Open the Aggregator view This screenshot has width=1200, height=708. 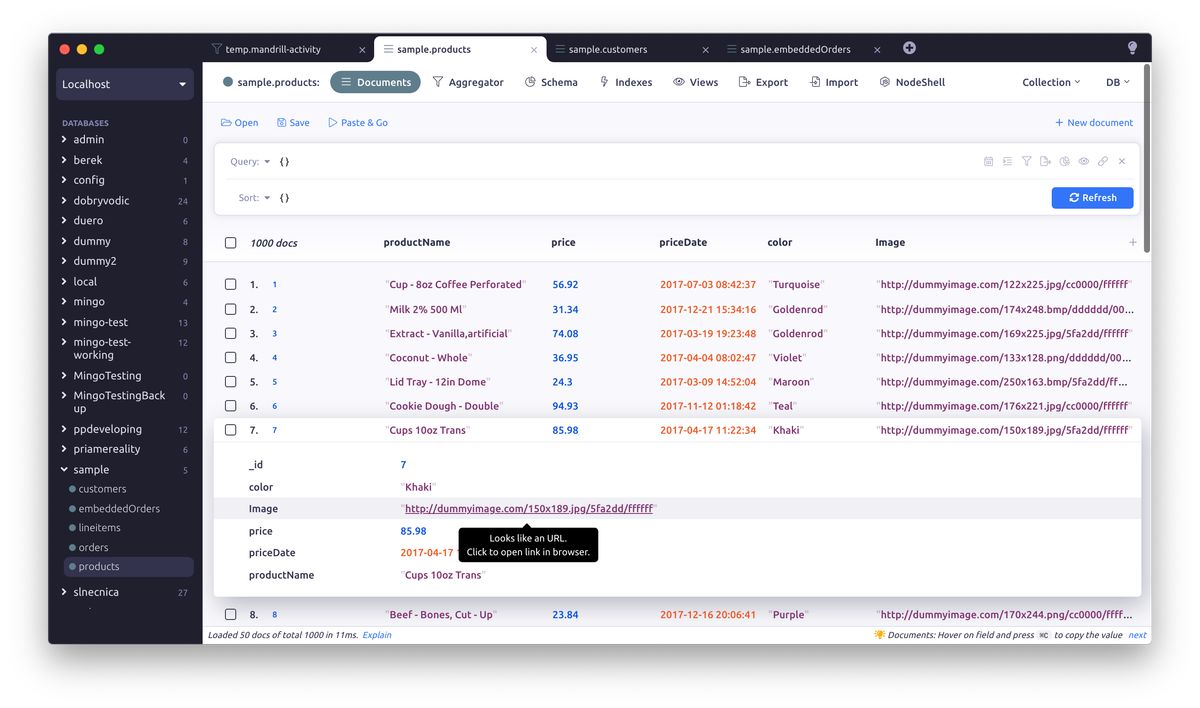point(467,82)
